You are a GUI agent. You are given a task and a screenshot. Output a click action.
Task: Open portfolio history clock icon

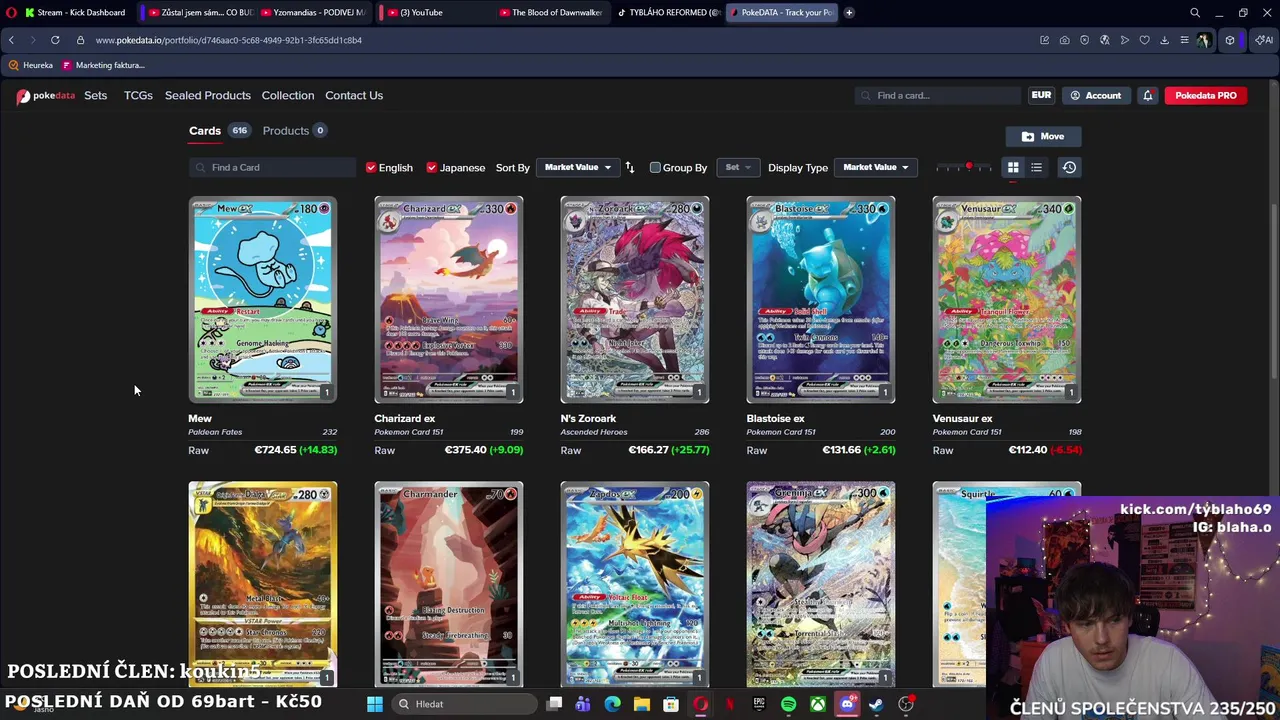coord(1069,168)
